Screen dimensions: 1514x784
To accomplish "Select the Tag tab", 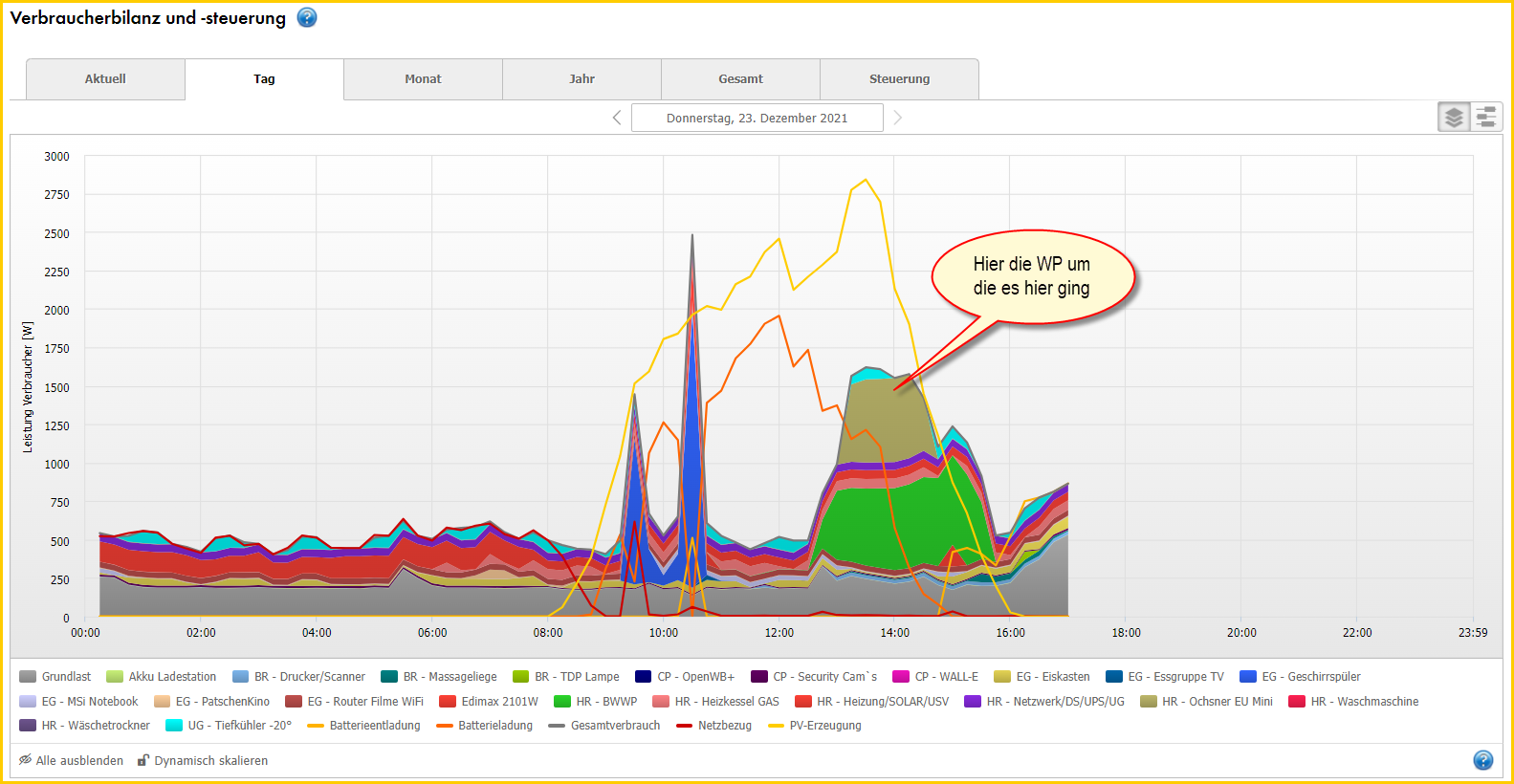I will [x=264, y=79].
